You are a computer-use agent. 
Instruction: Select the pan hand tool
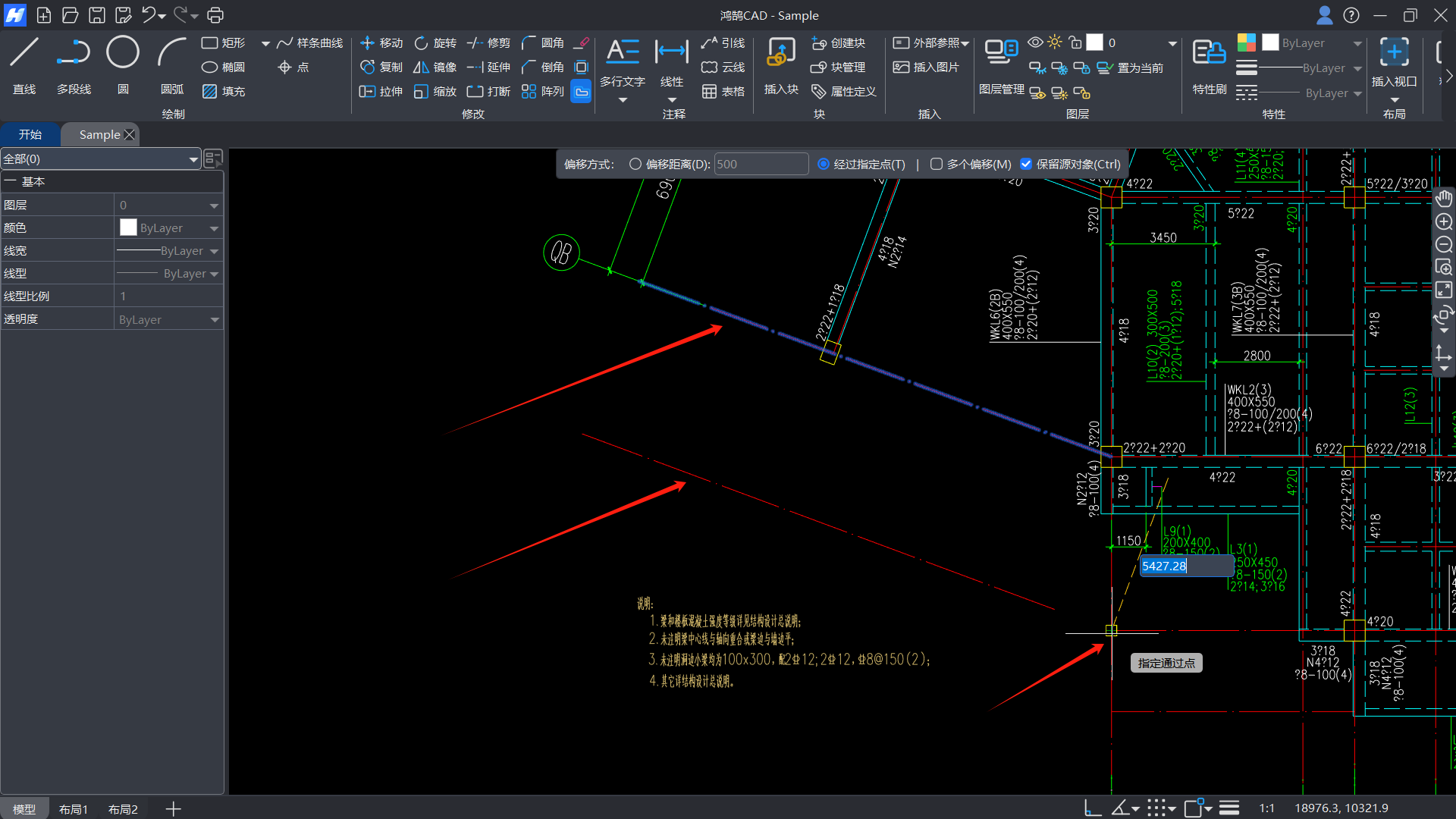click(x=1443, y=199)
